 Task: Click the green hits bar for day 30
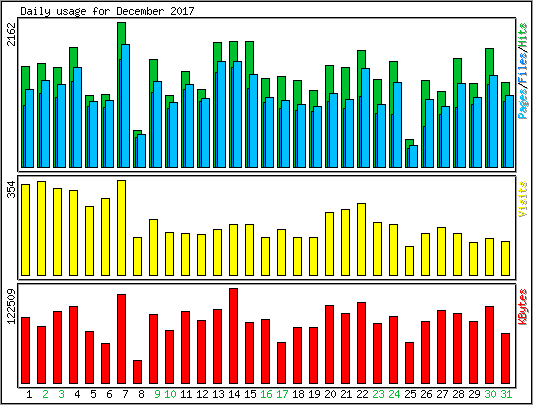489,62
